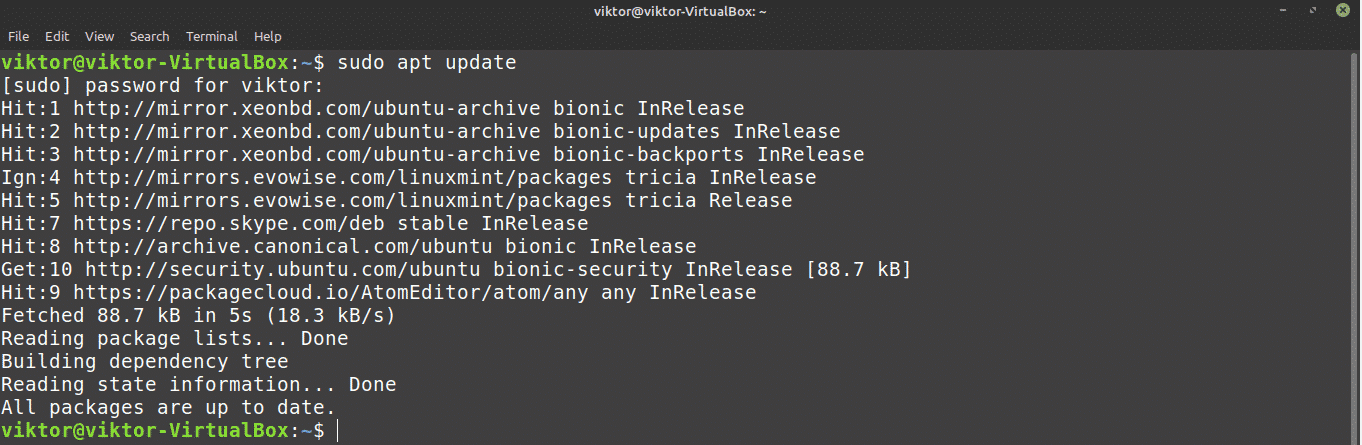The height and width of the screenshot is (445, 1362).
Task: Click the viktor@viktor-VirtualBox window title
Action: 680,11
